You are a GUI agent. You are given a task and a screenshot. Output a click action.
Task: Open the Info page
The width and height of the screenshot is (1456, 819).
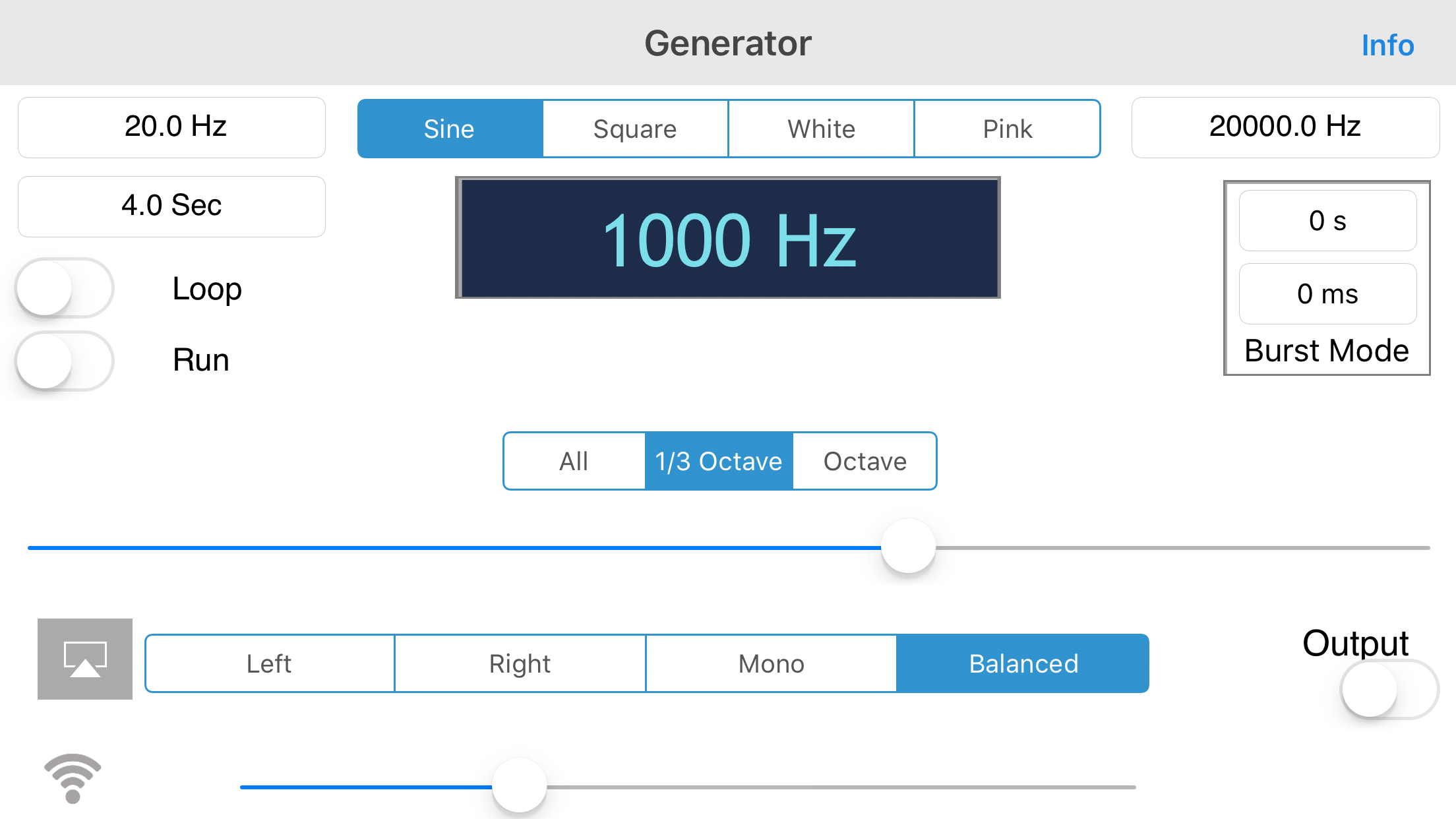1388,45
